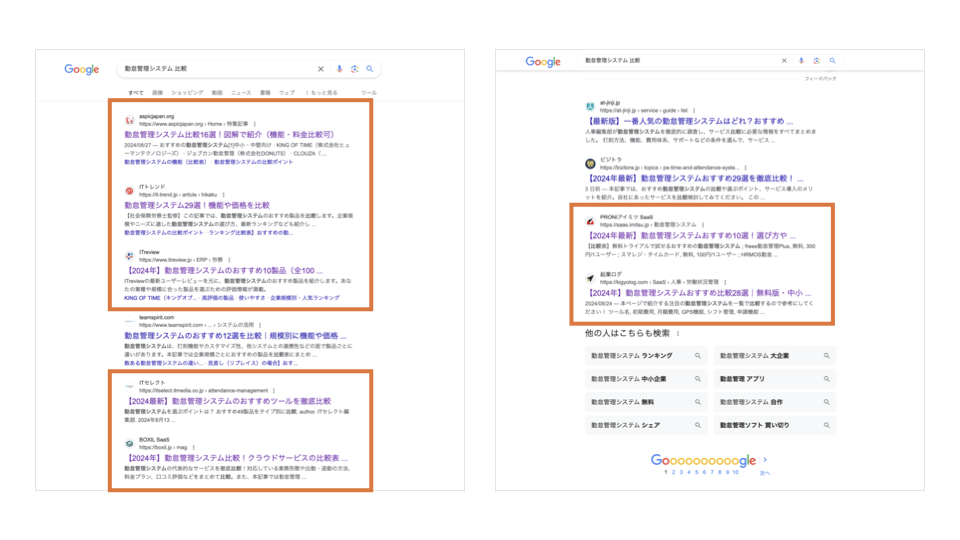Switch to the ニュース search tab

tap(241, 92)
